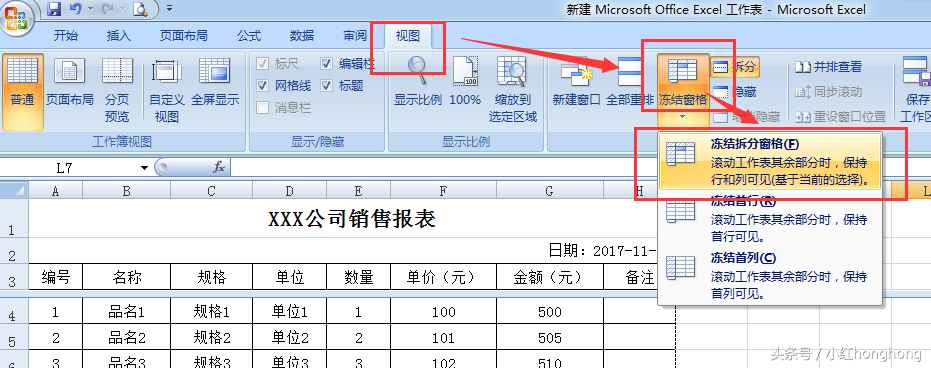Screen dimensions: 931x368
Task: Click 并排查看 button
Action: point(828,67)
